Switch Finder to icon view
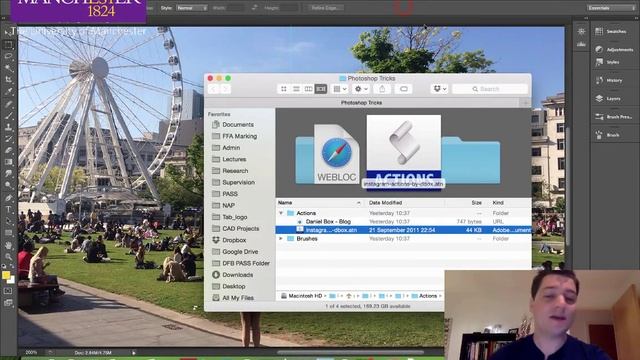The image size is (640, 360). tap(284, 89)
